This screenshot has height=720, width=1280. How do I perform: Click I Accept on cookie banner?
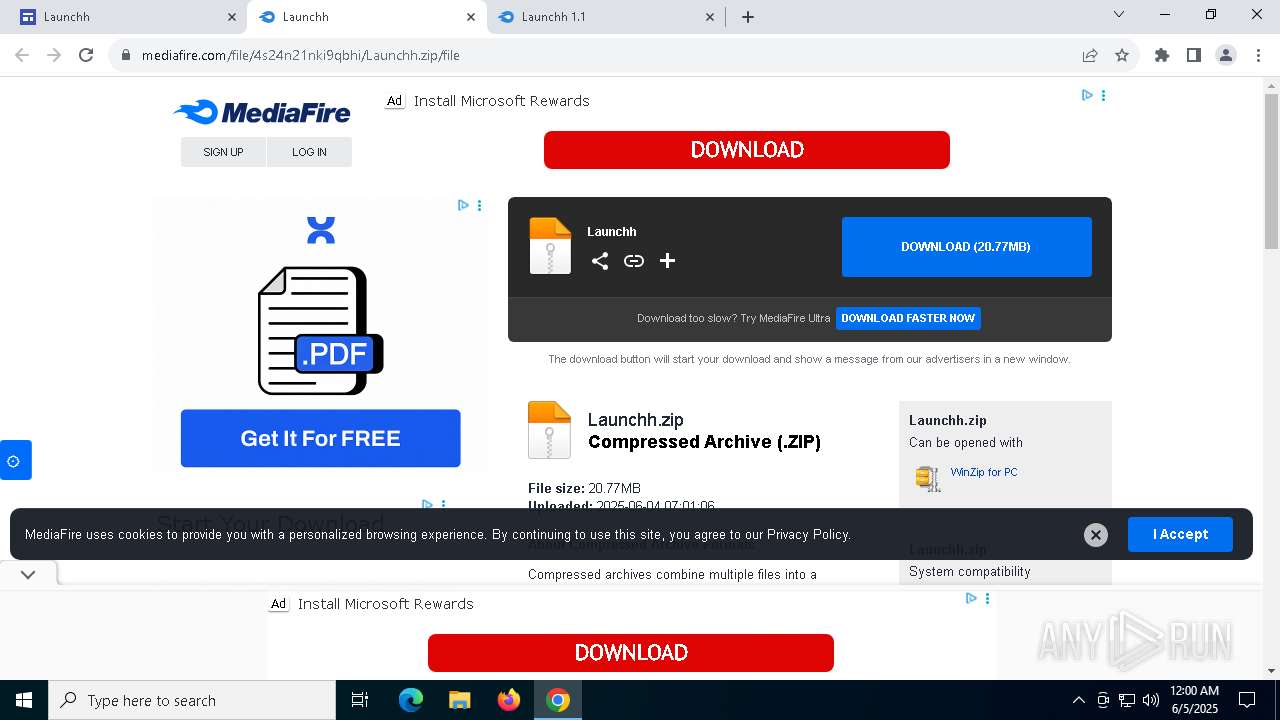[x=1180, y=534]
